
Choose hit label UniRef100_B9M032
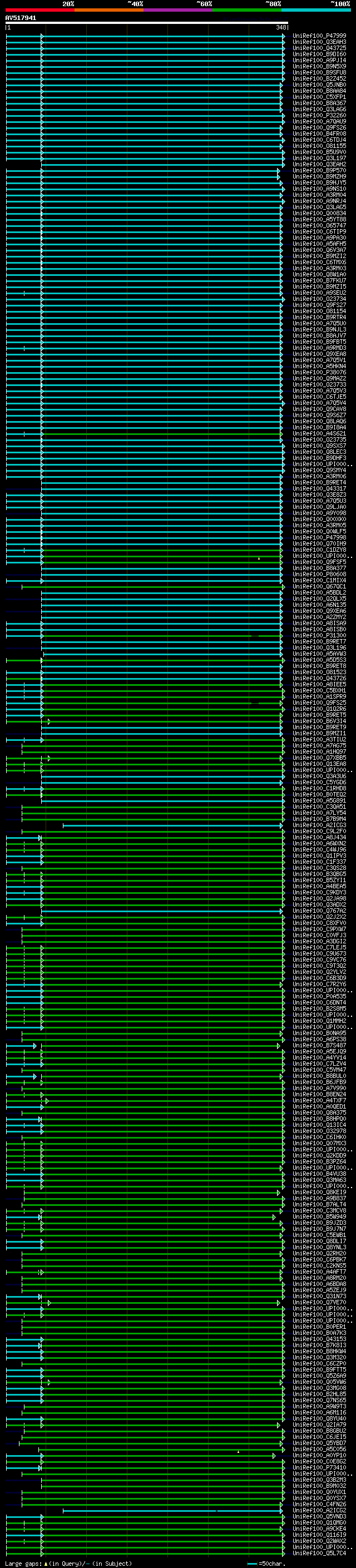319,1485
